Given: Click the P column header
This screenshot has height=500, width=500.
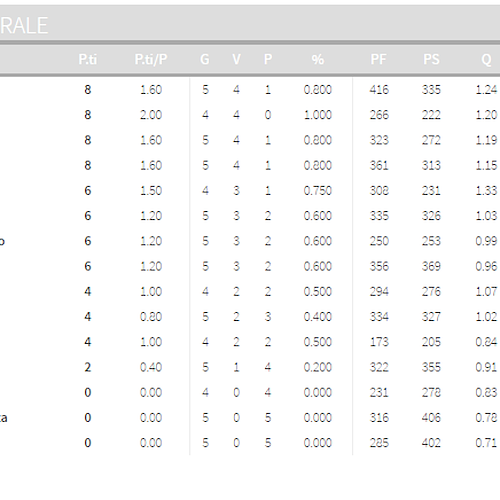Looking at the screenshot, I should click(x=268, y=60).
